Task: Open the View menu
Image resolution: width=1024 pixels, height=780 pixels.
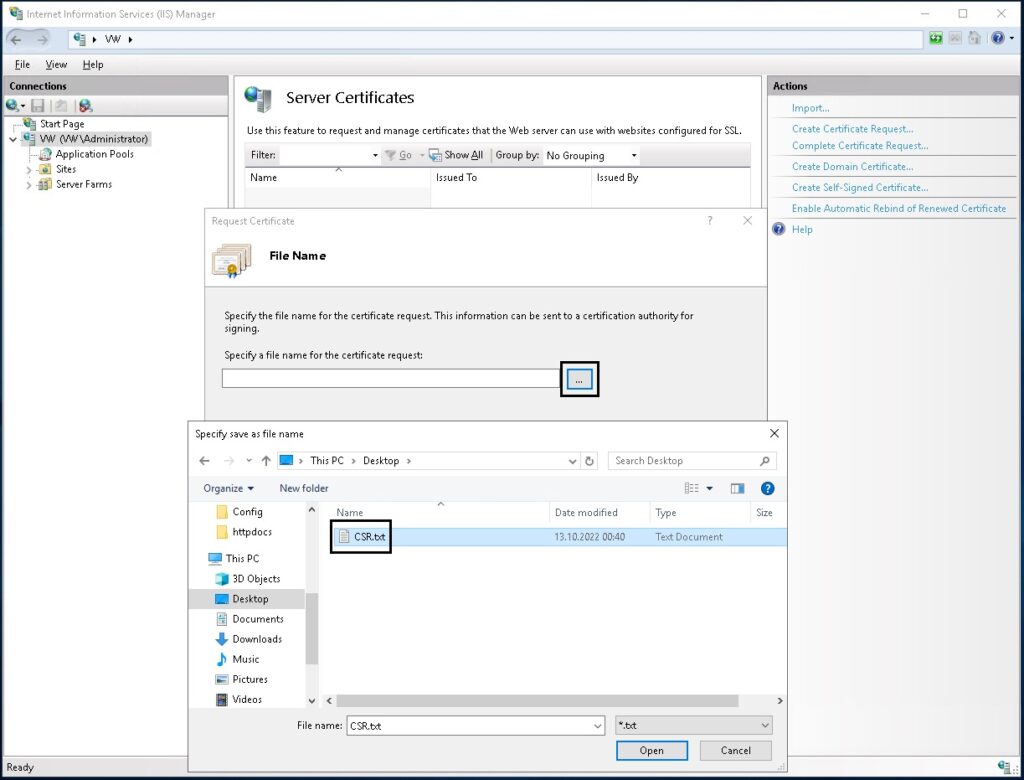Action: (56, 64)
